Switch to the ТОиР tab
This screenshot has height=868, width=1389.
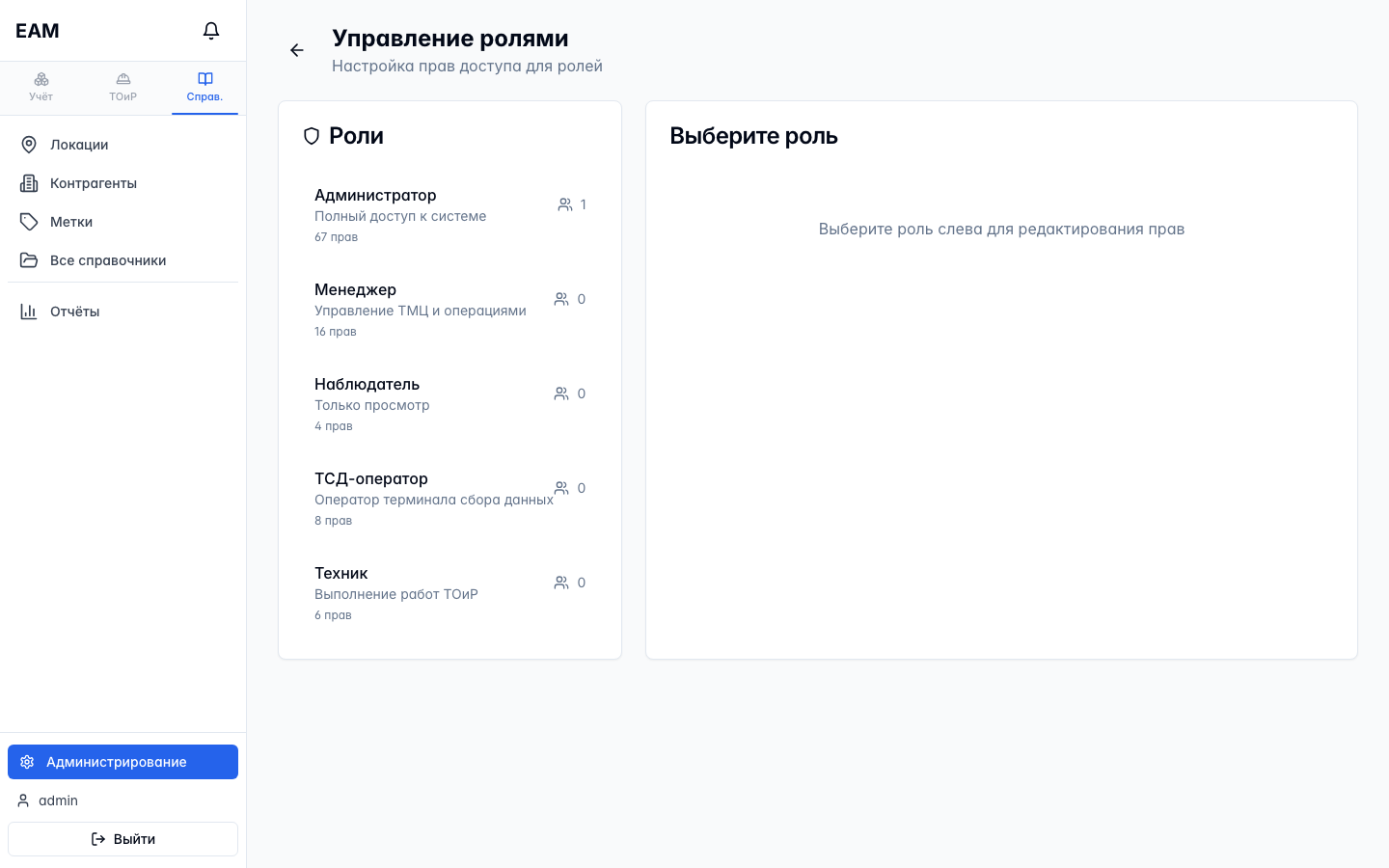click(x=123, y=88)
